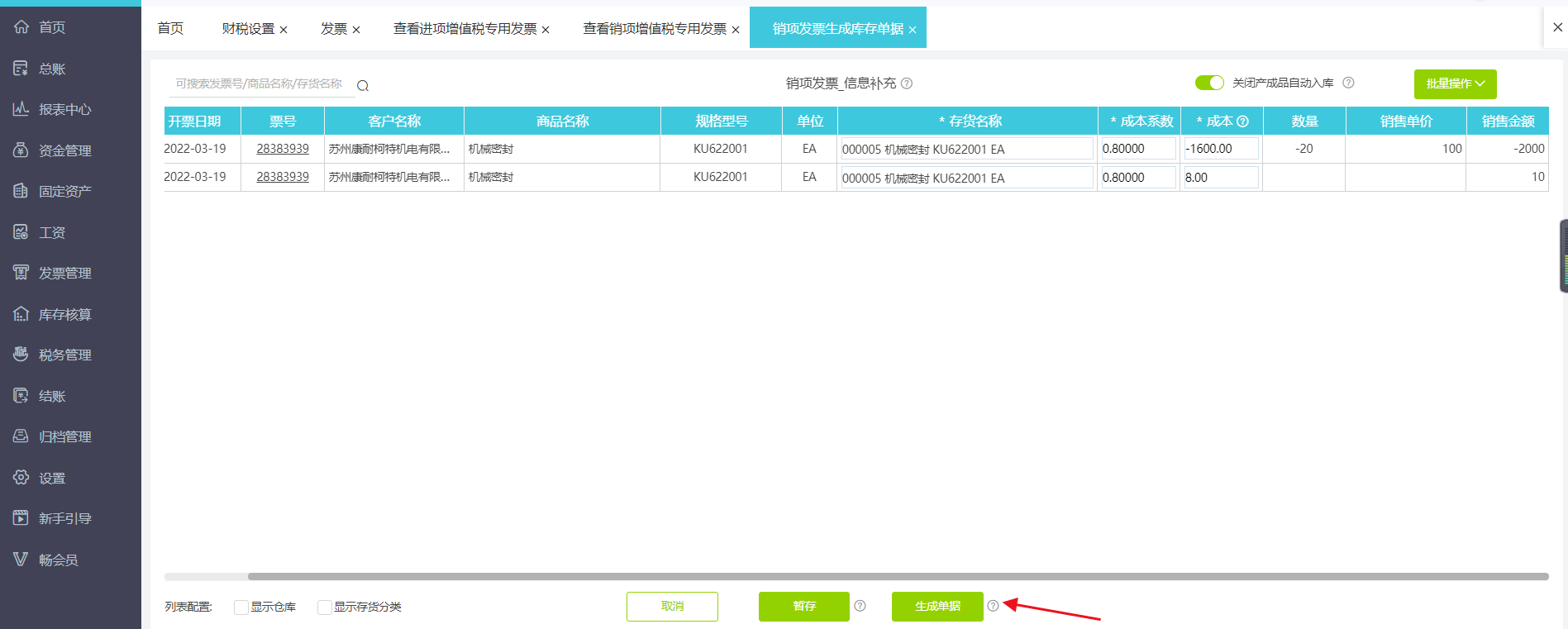The image size is (1568, 629).
Task: Open 发票管理 in the sidebar
Action: 64,273
